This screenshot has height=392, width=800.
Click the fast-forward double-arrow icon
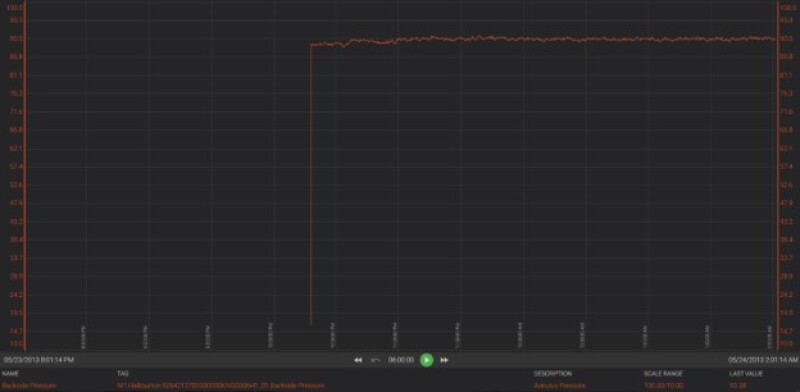444,360
